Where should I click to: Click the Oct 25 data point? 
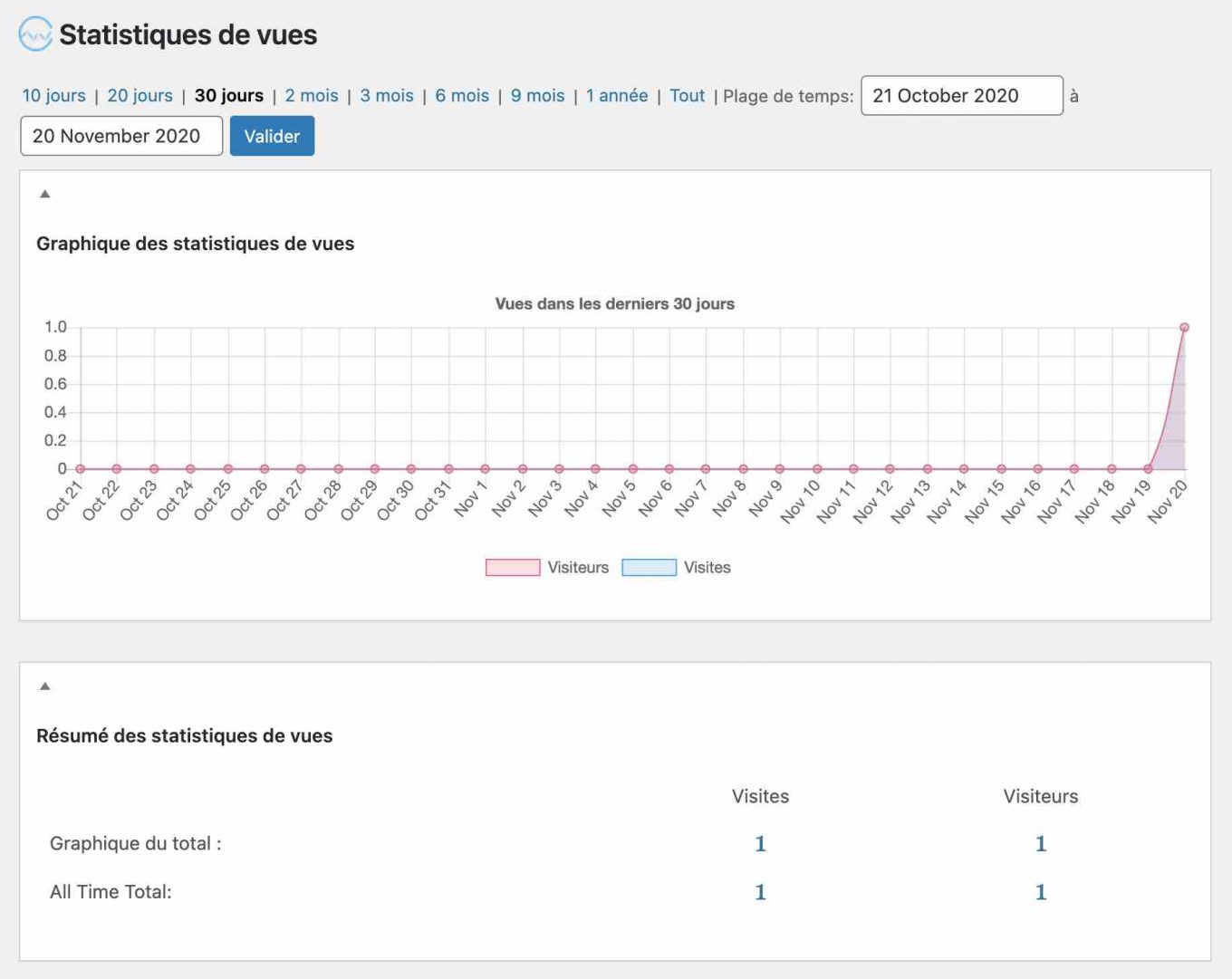pos(228,469)
